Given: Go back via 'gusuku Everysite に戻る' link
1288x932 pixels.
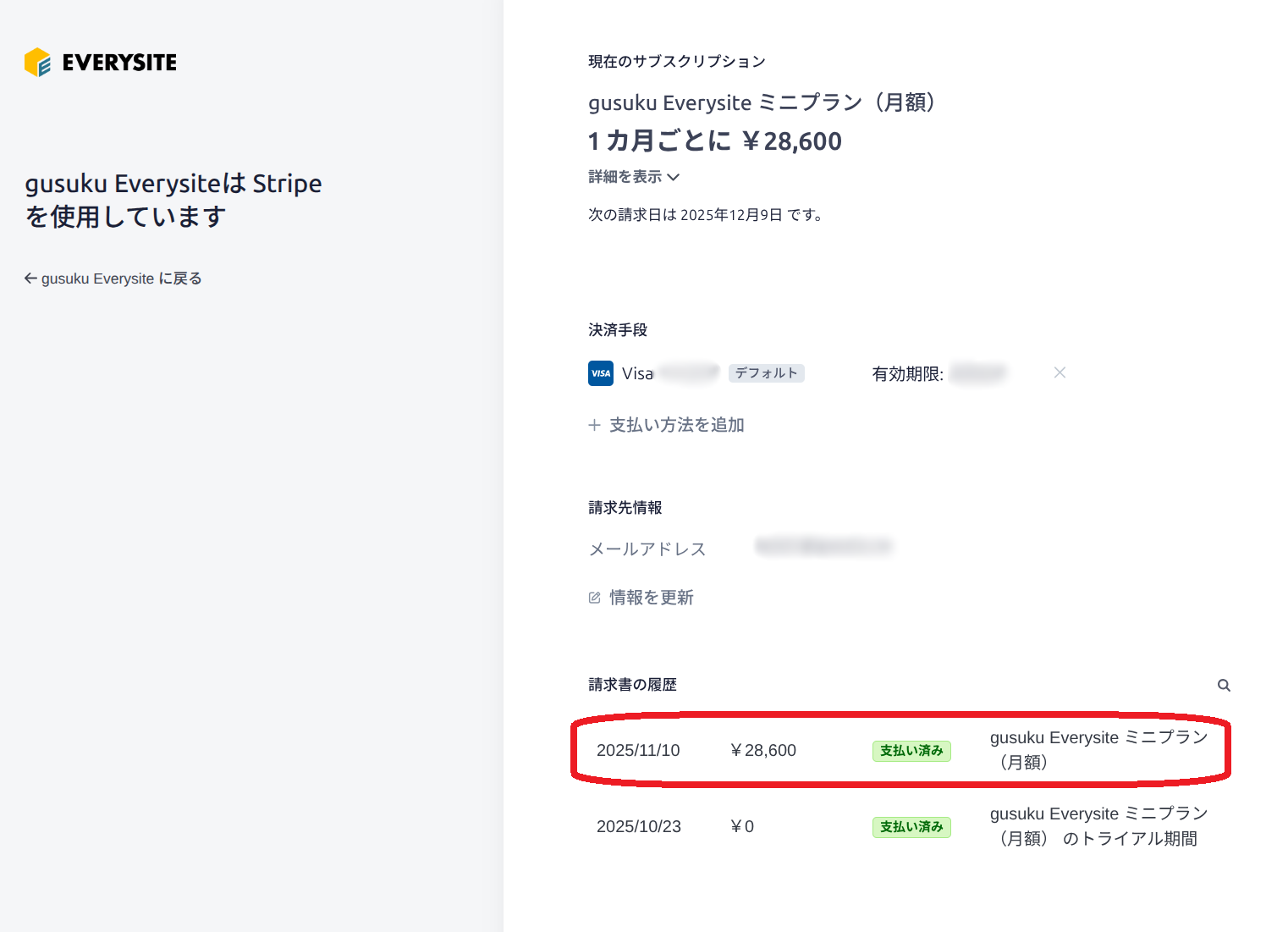Looking at the screenshot, I should pyautogui.click(x=113, y=278).
